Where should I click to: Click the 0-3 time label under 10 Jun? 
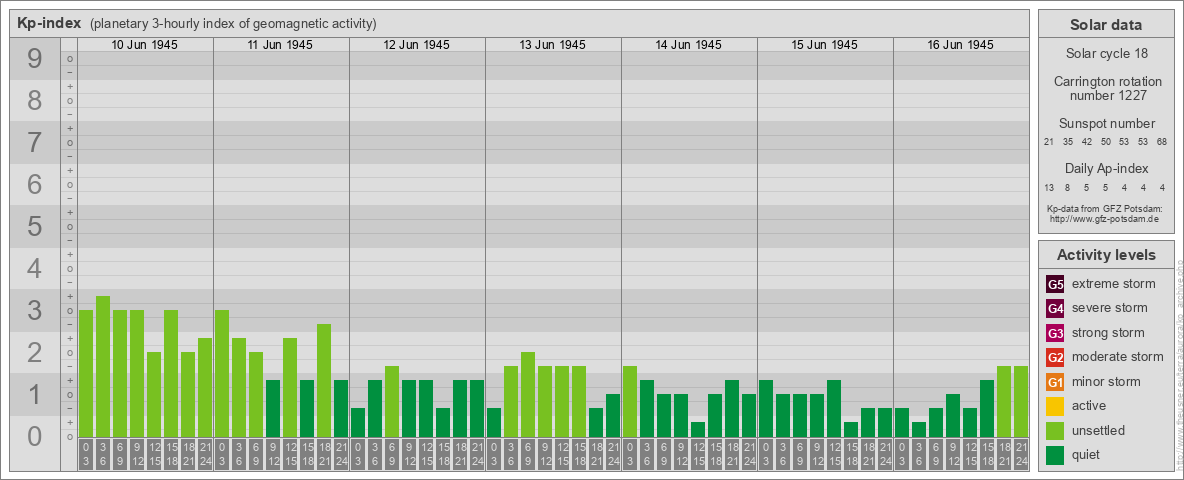pos(86,456)
